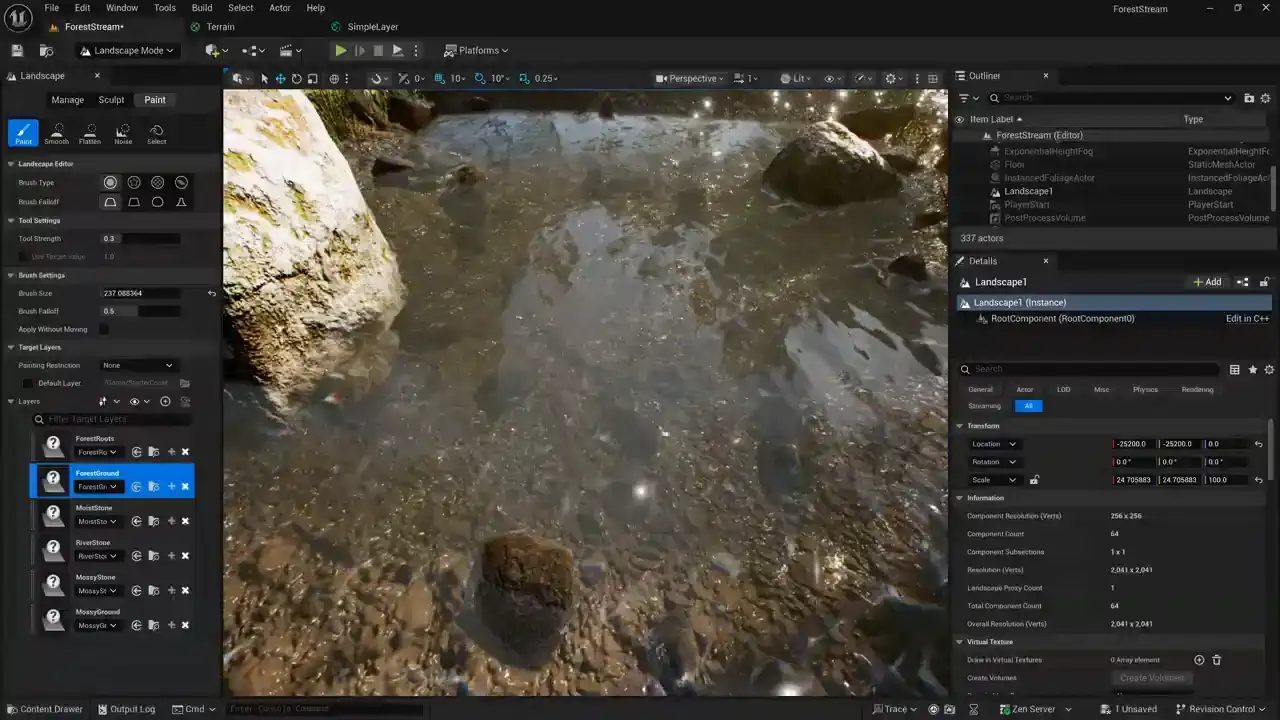Click the save icon in main toolbar

17,51
